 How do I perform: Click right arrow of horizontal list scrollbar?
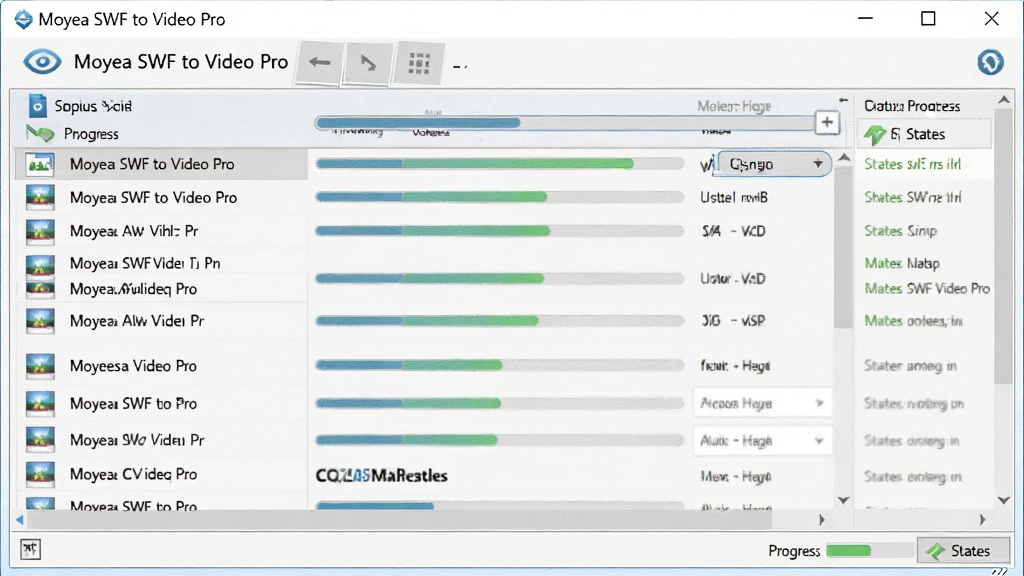coord(822,520)
